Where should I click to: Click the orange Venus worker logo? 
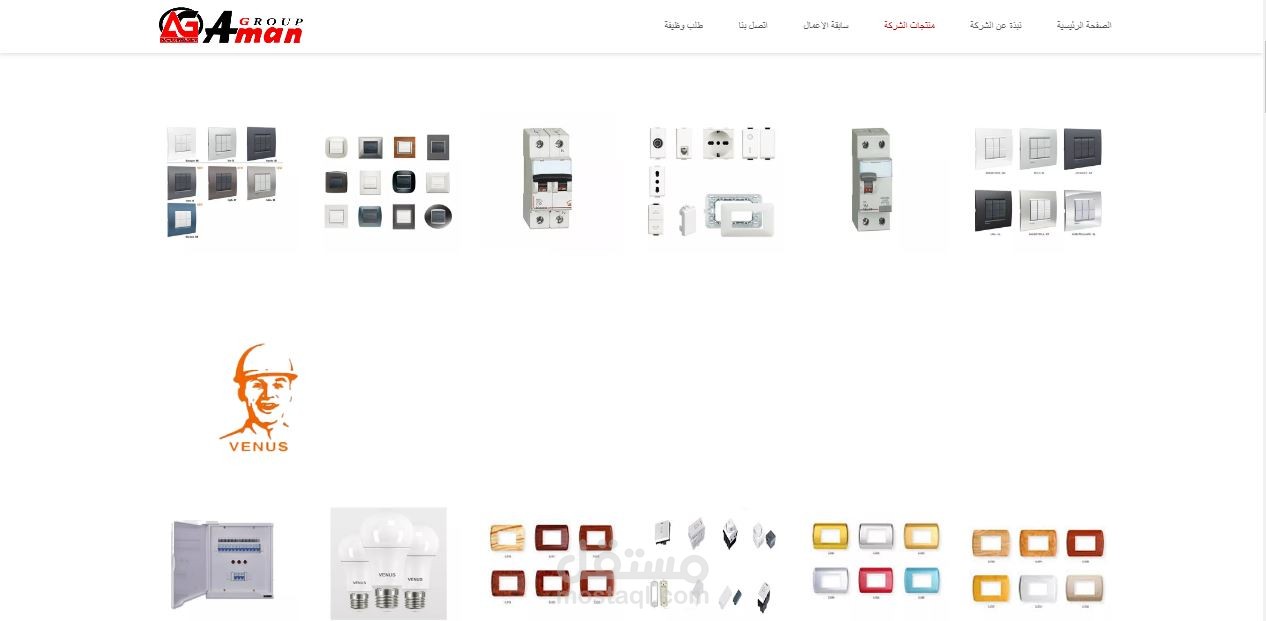pyautogui.click(x=259, y=398)
